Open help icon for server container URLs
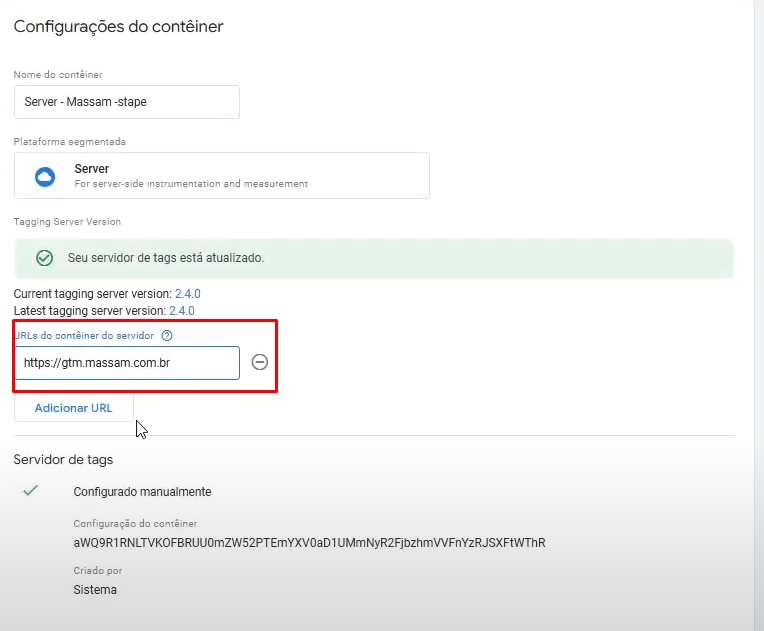Screen dimensions: 764x631 167,335
